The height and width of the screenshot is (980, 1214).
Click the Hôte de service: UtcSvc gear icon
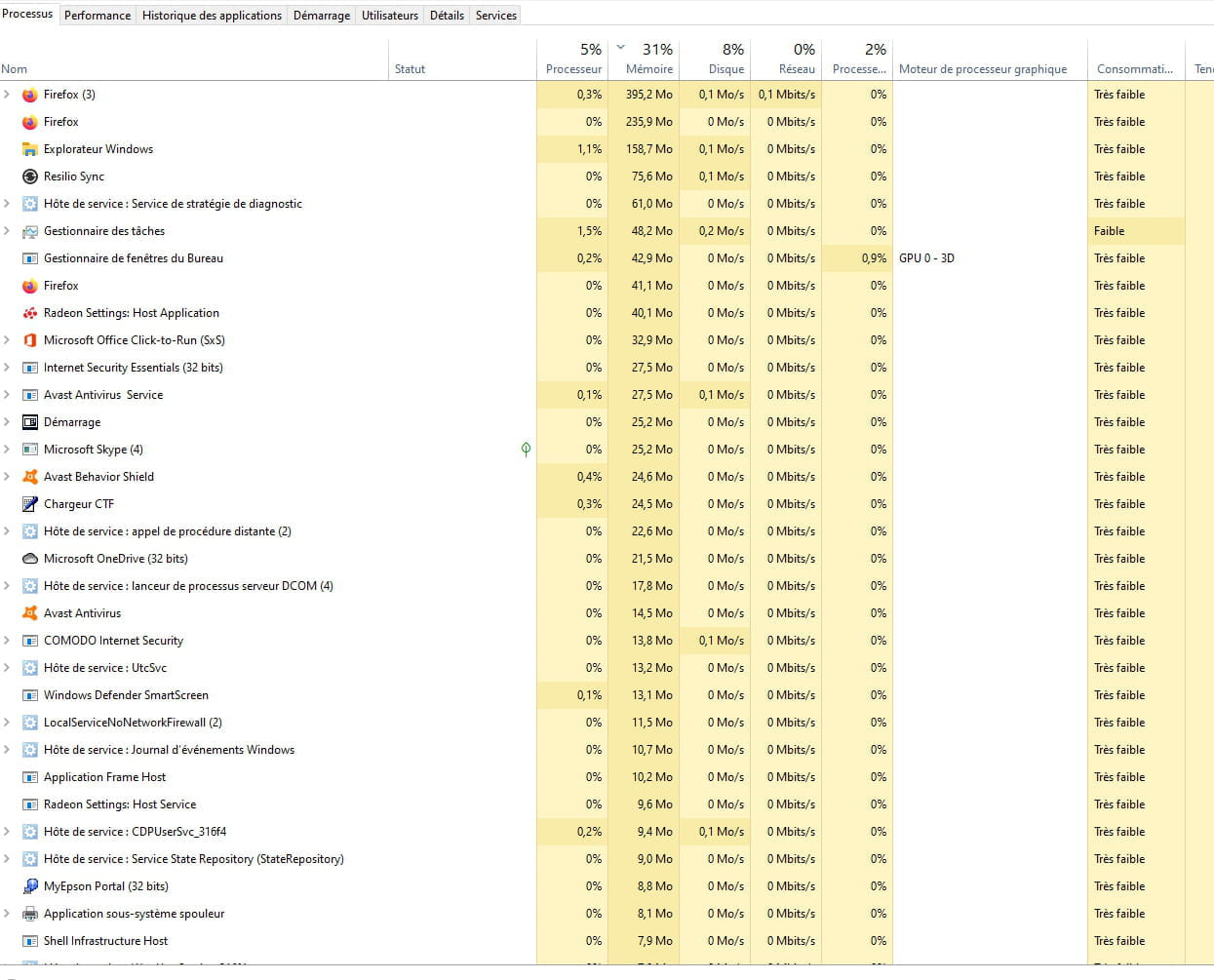[30, 668]
